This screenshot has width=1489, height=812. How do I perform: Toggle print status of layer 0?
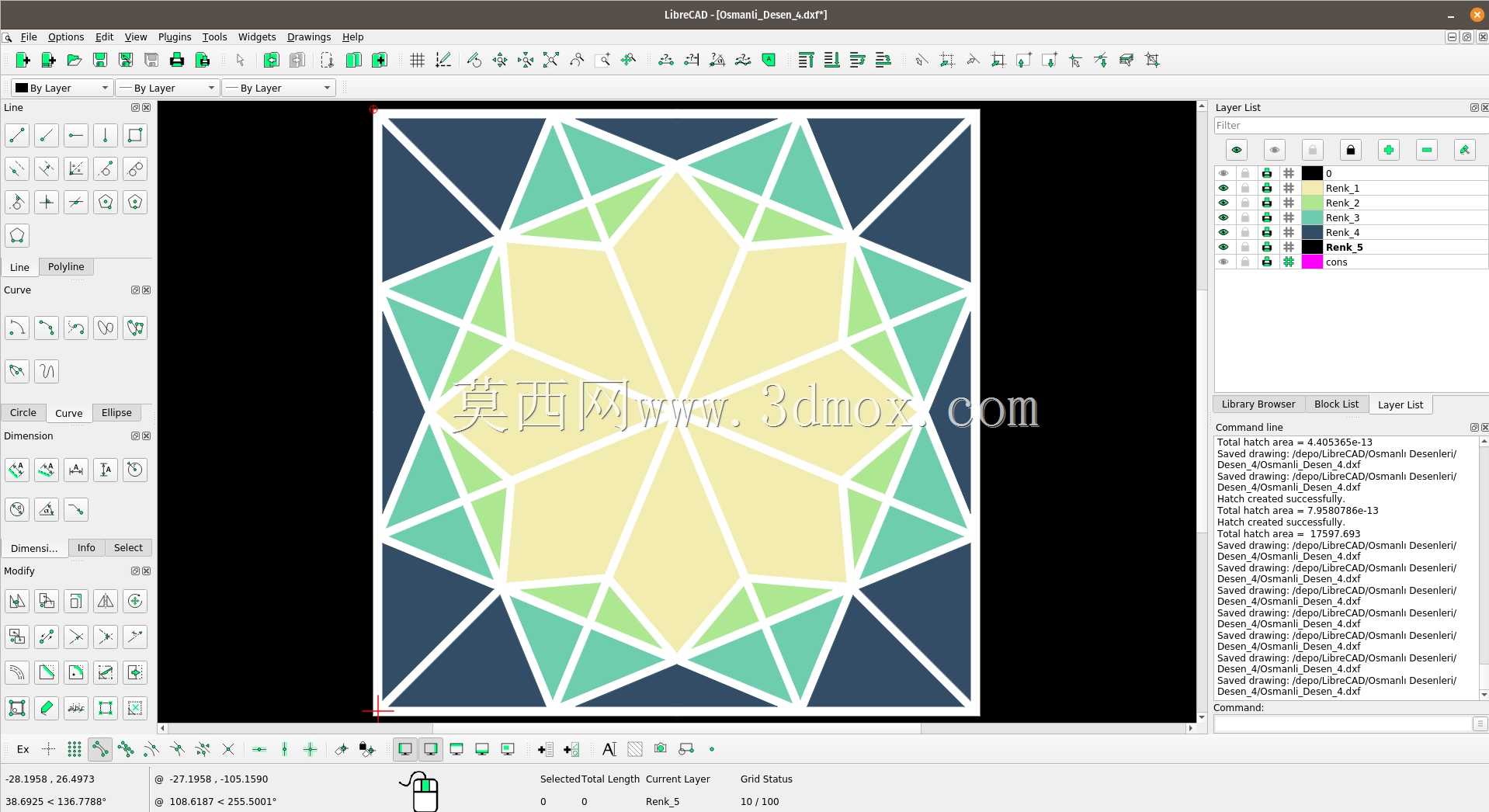pyautogui.click(x=1267, y=173)
